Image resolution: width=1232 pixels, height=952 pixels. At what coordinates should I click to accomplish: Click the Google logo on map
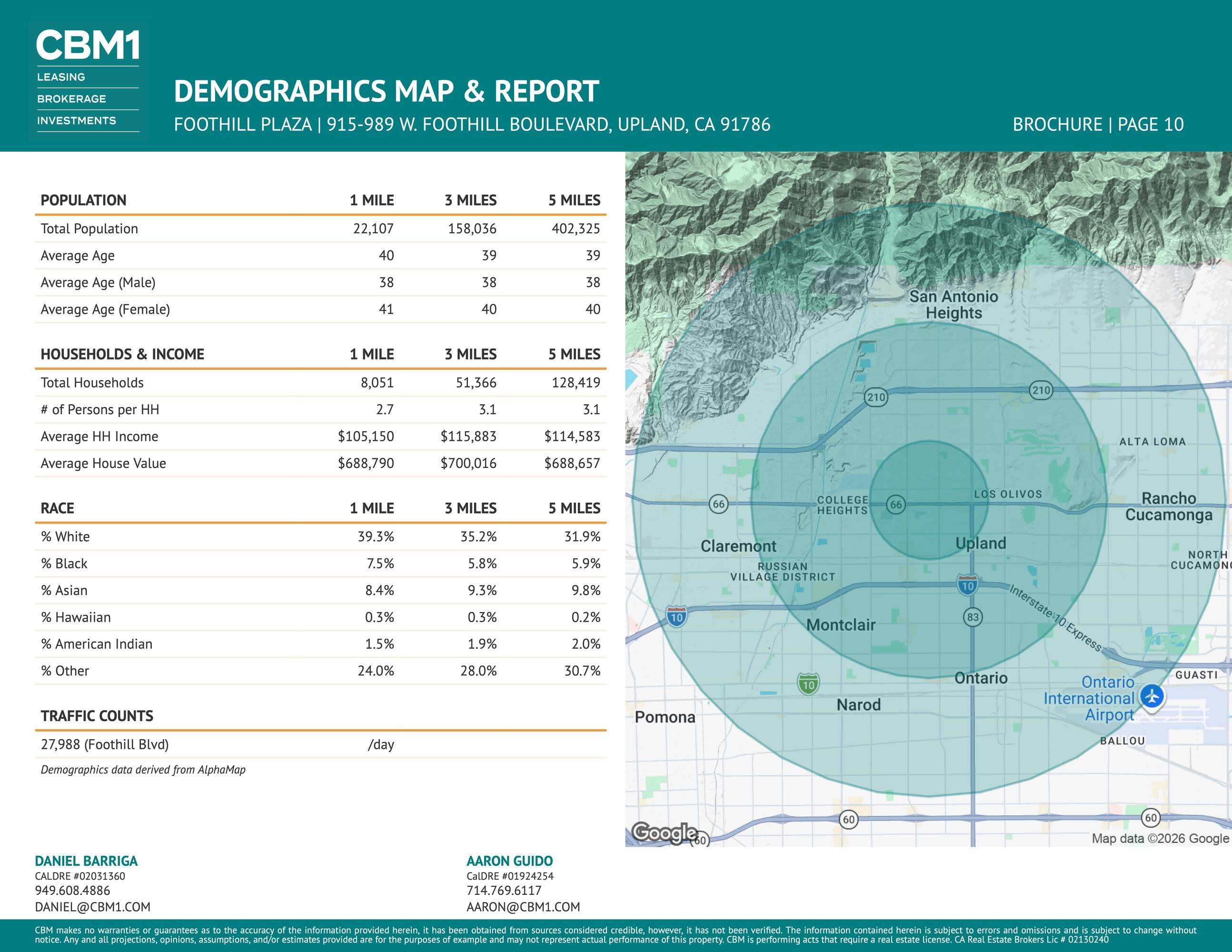click(x=664, y=833)
